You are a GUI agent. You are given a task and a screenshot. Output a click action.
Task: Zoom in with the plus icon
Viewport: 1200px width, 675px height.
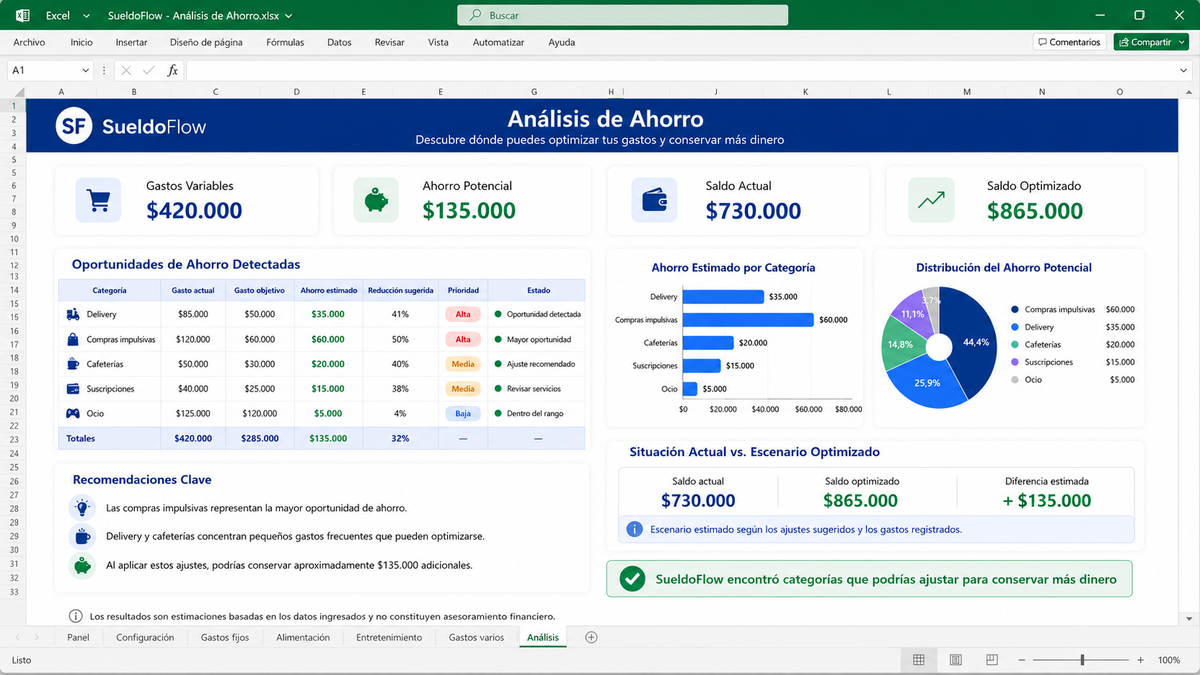[1140, 660]
